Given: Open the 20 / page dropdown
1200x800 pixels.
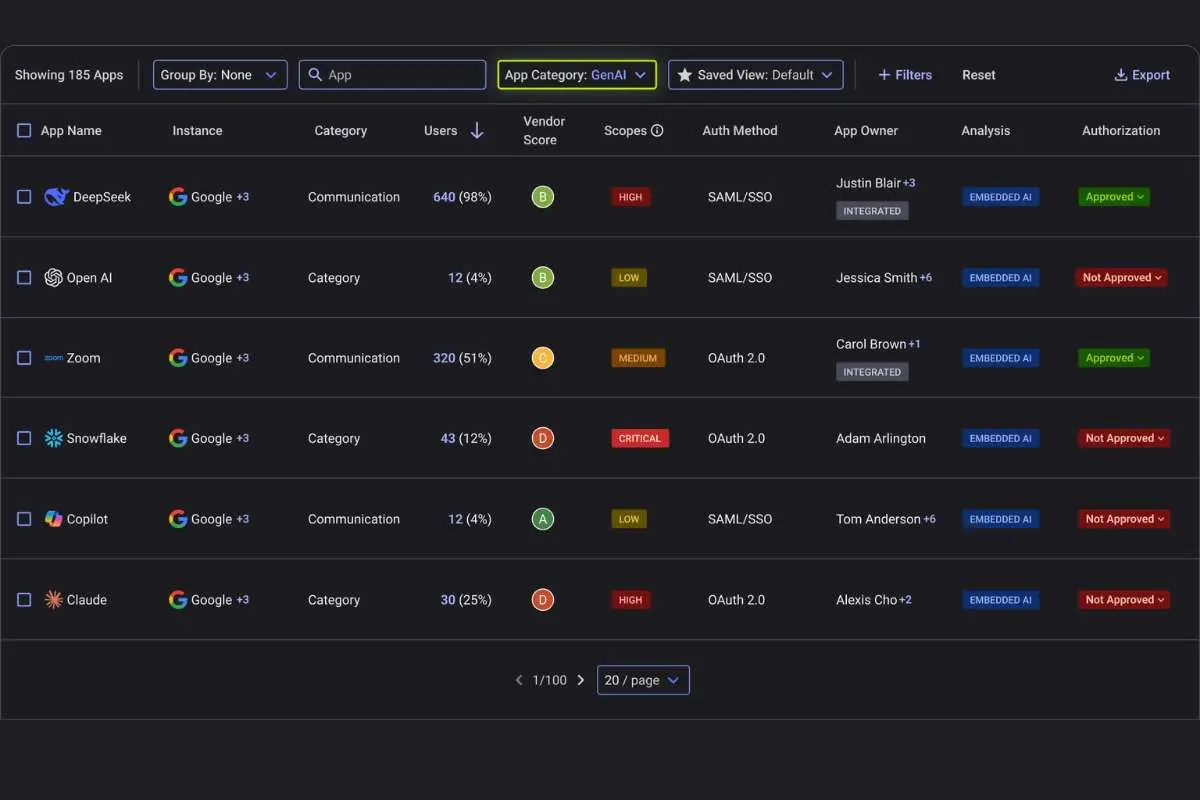Looking at the screenshot, I should (643, 680).
